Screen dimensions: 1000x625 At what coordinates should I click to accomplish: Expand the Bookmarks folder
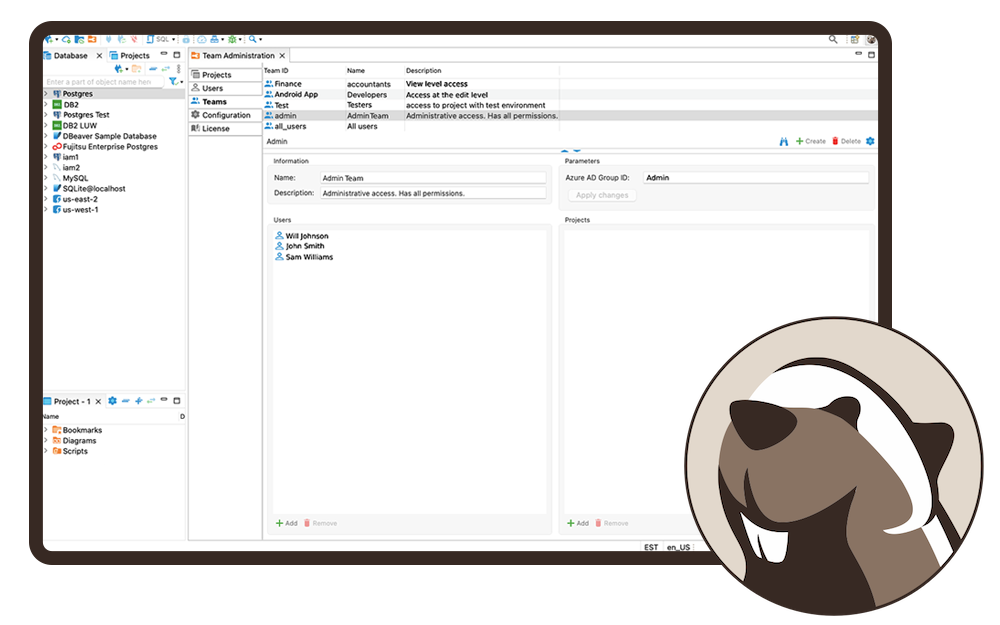tap(46, 430)
